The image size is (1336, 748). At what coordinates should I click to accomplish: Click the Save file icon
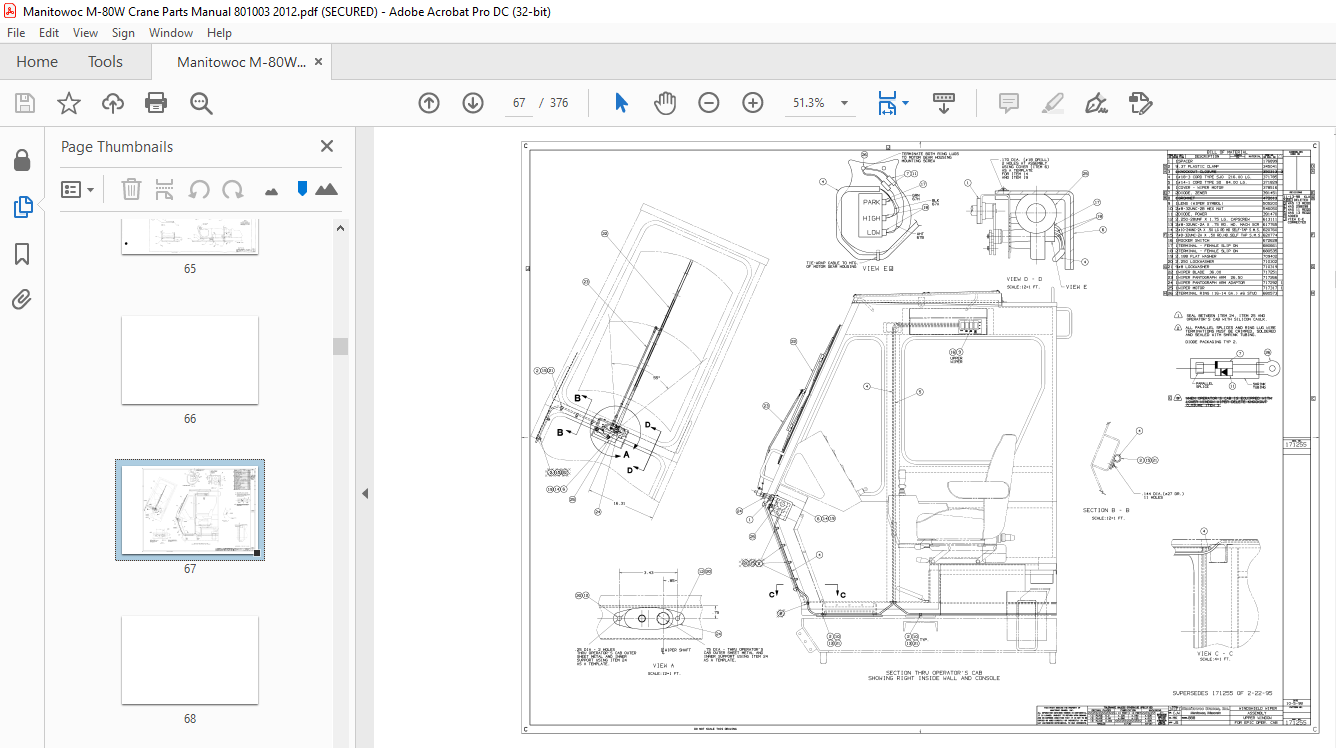pyautogui.click(x=25, y=103)
